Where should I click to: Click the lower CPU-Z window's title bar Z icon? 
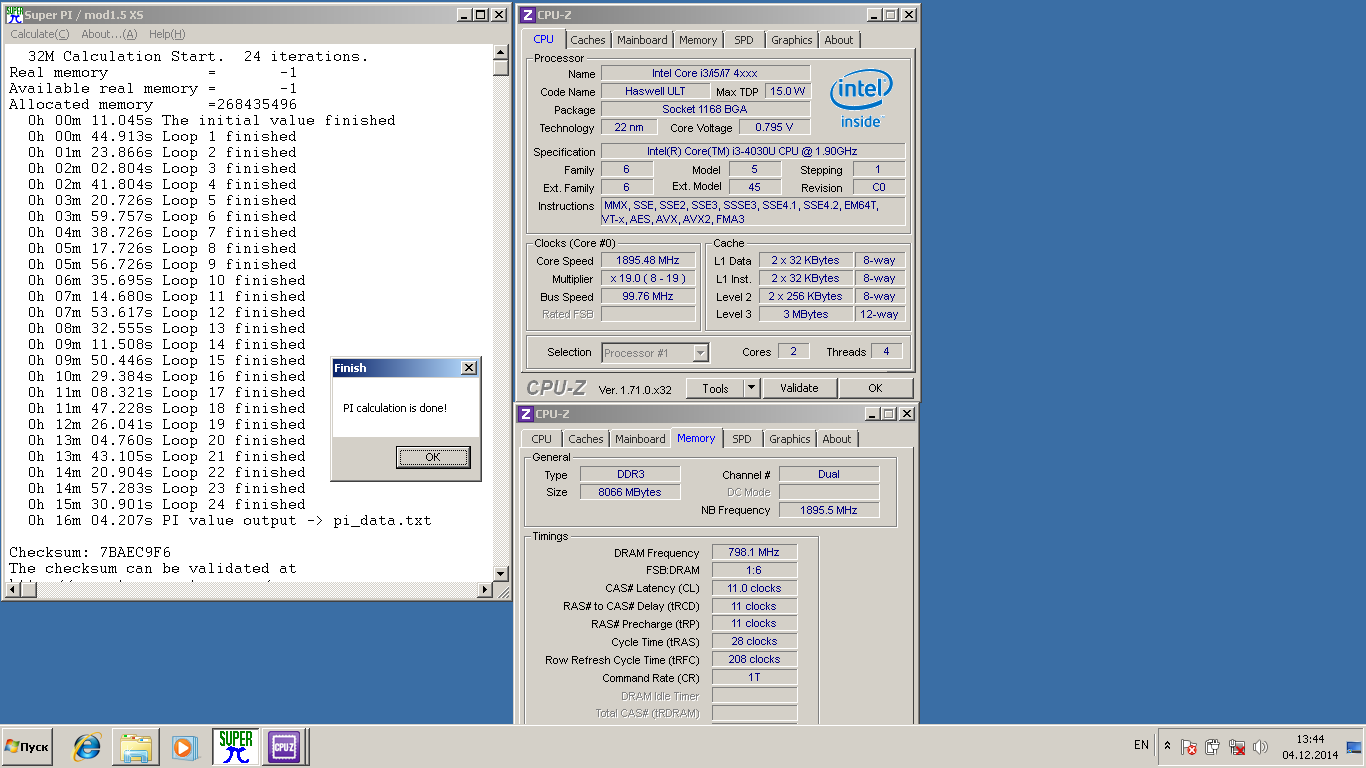[x=526, y=414]
